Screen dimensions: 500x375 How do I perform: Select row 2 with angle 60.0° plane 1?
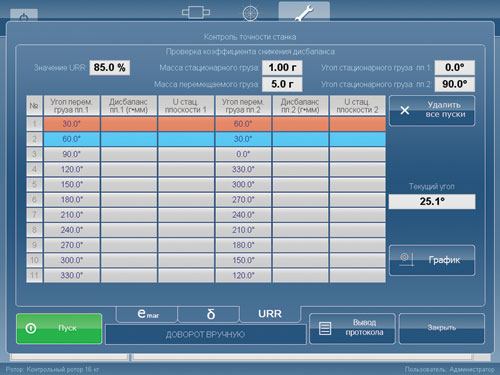click(72, 139)
